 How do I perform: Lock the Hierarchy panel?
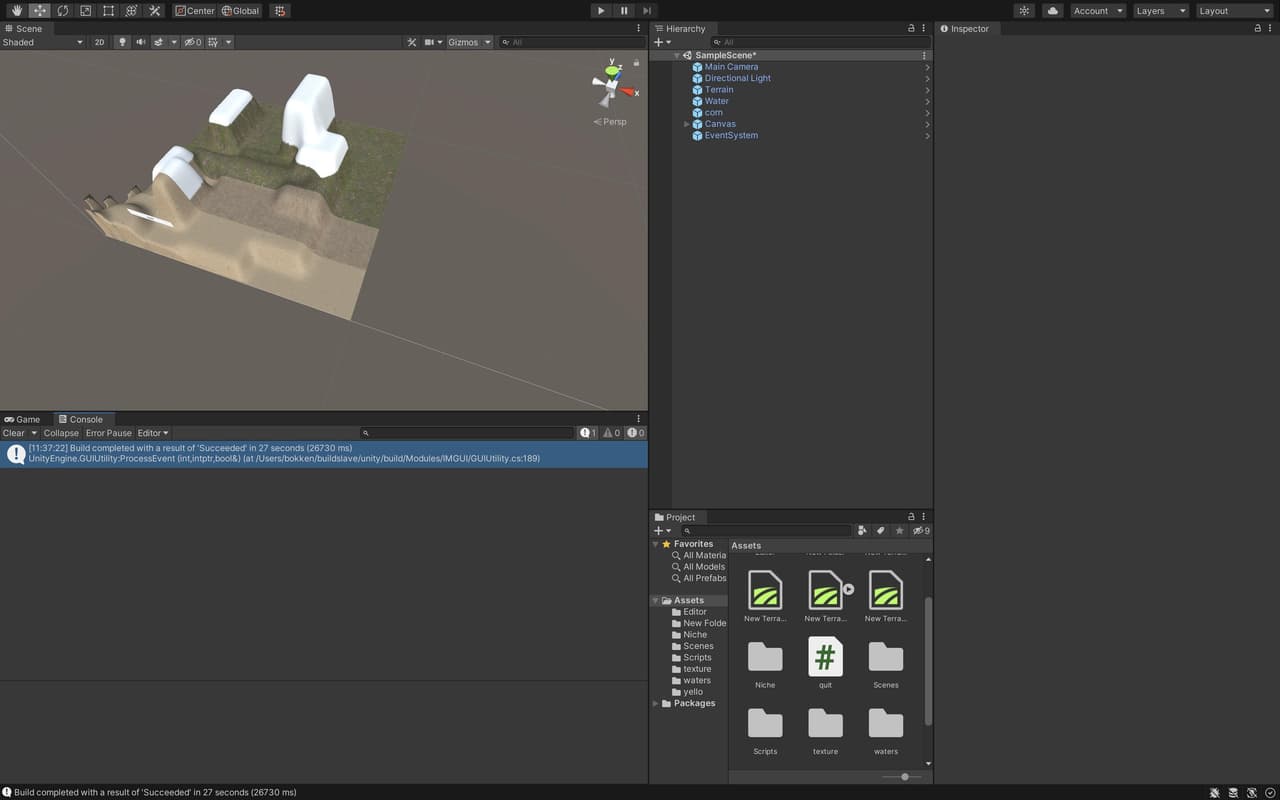911,29
